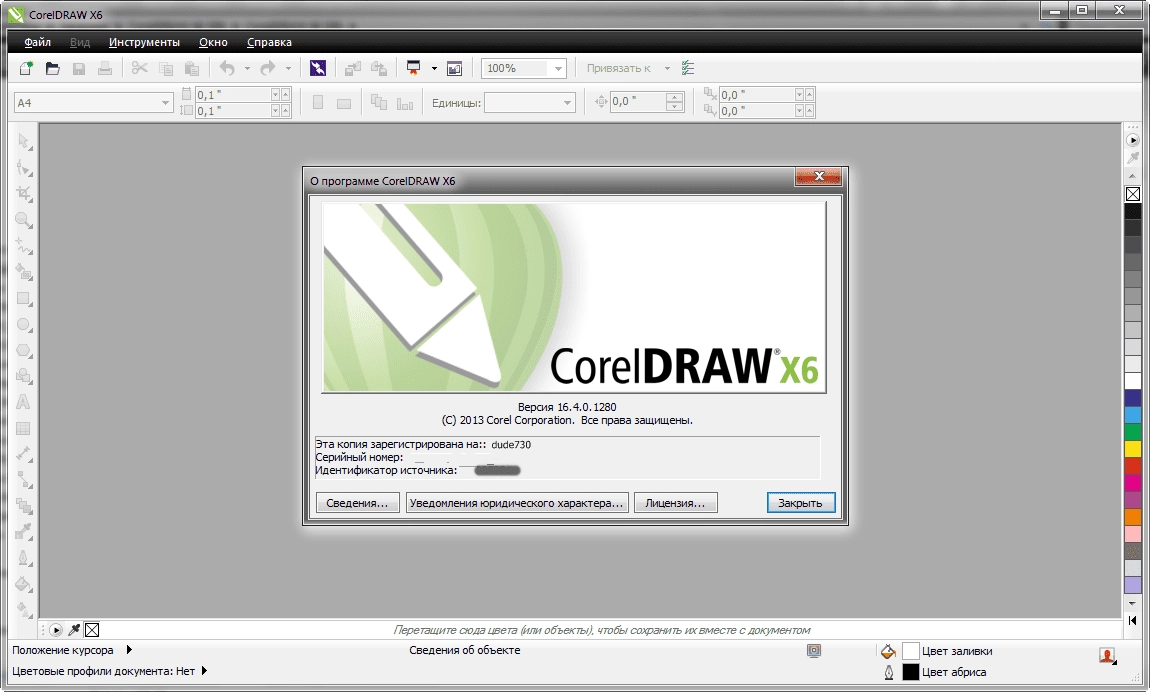Click the Сведения... button

point(357,503)
